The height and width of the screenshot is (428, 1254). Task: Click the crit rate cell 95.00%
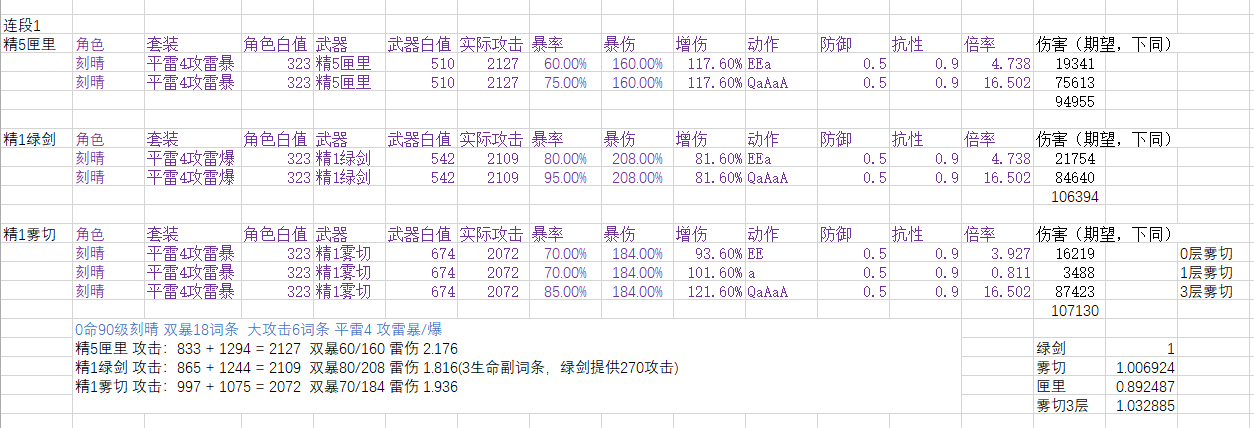[565, 178]
